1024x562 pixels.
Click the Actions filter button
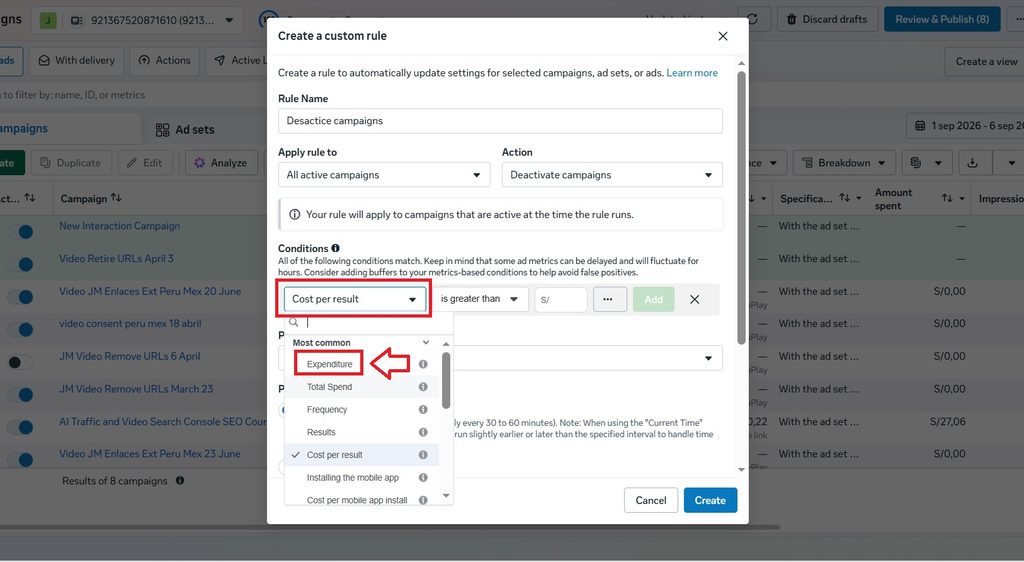click(165, 61)
